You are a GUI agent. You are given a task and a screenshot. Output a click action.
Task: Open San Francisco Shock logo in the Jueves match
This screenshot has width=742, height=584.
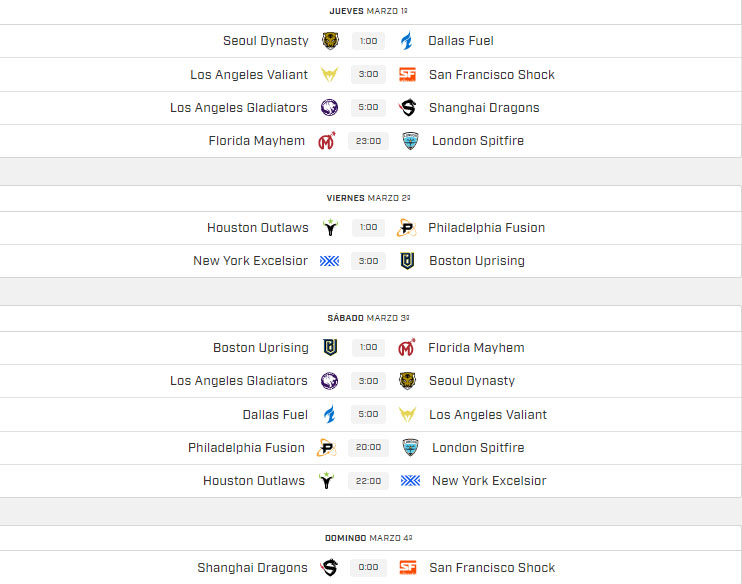pyautogui.click(x=407, y=74)
